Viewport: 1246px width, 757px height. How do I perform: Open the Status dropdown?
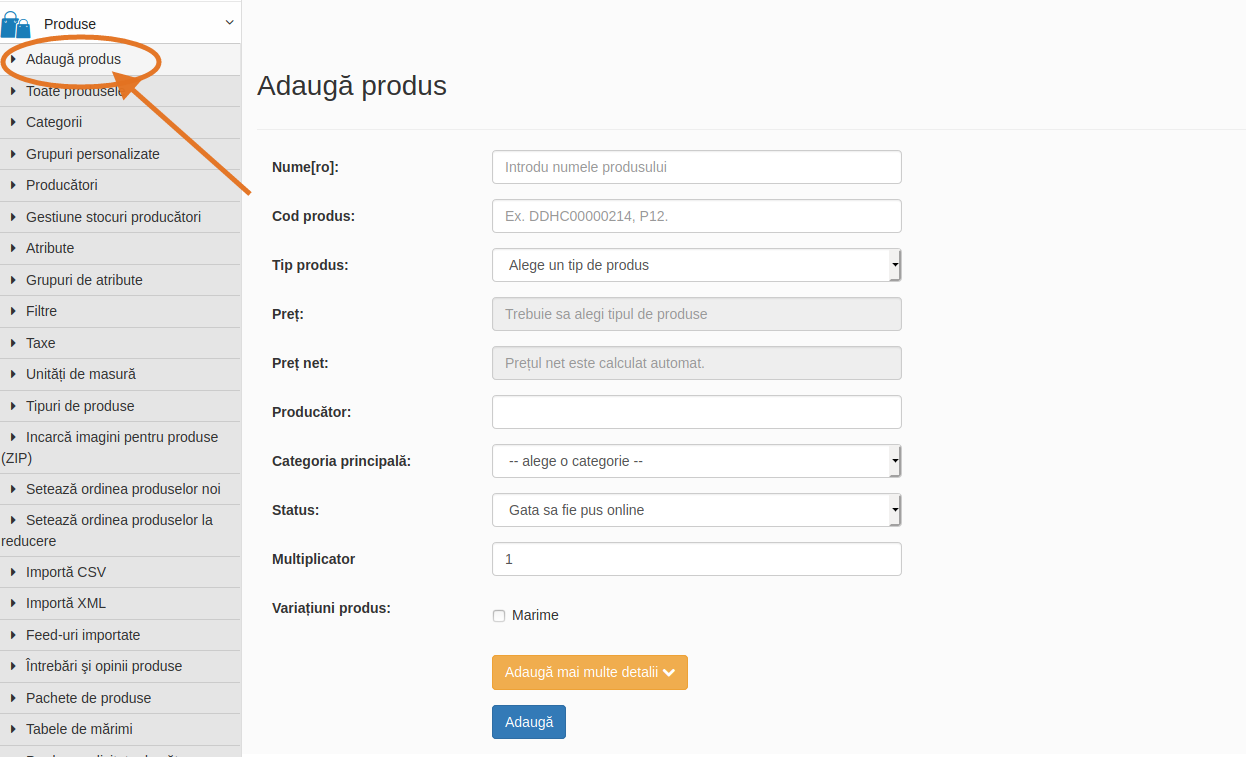[x=697, y=510]
